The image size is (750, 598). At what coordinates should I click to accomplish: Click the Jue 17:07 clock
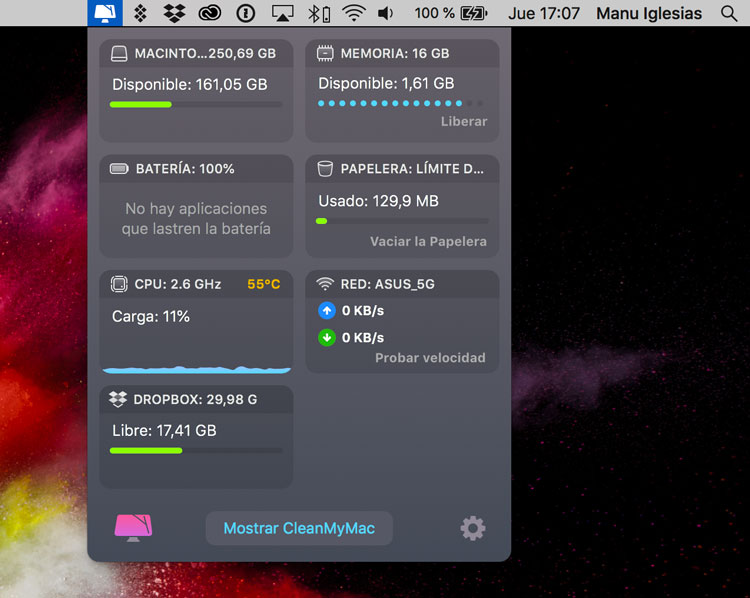544,13
